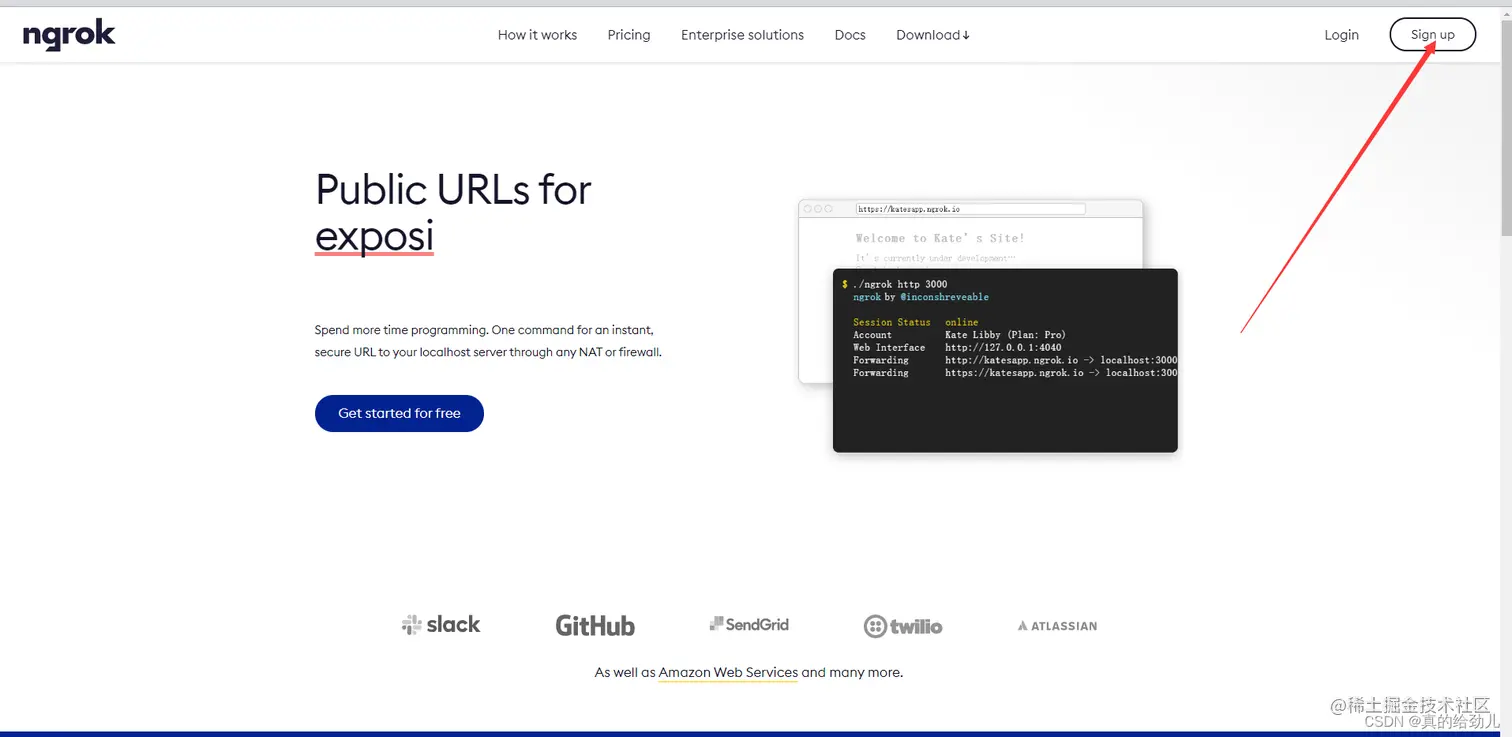Expand the Download dropdown menu

[x=933, y=35]
